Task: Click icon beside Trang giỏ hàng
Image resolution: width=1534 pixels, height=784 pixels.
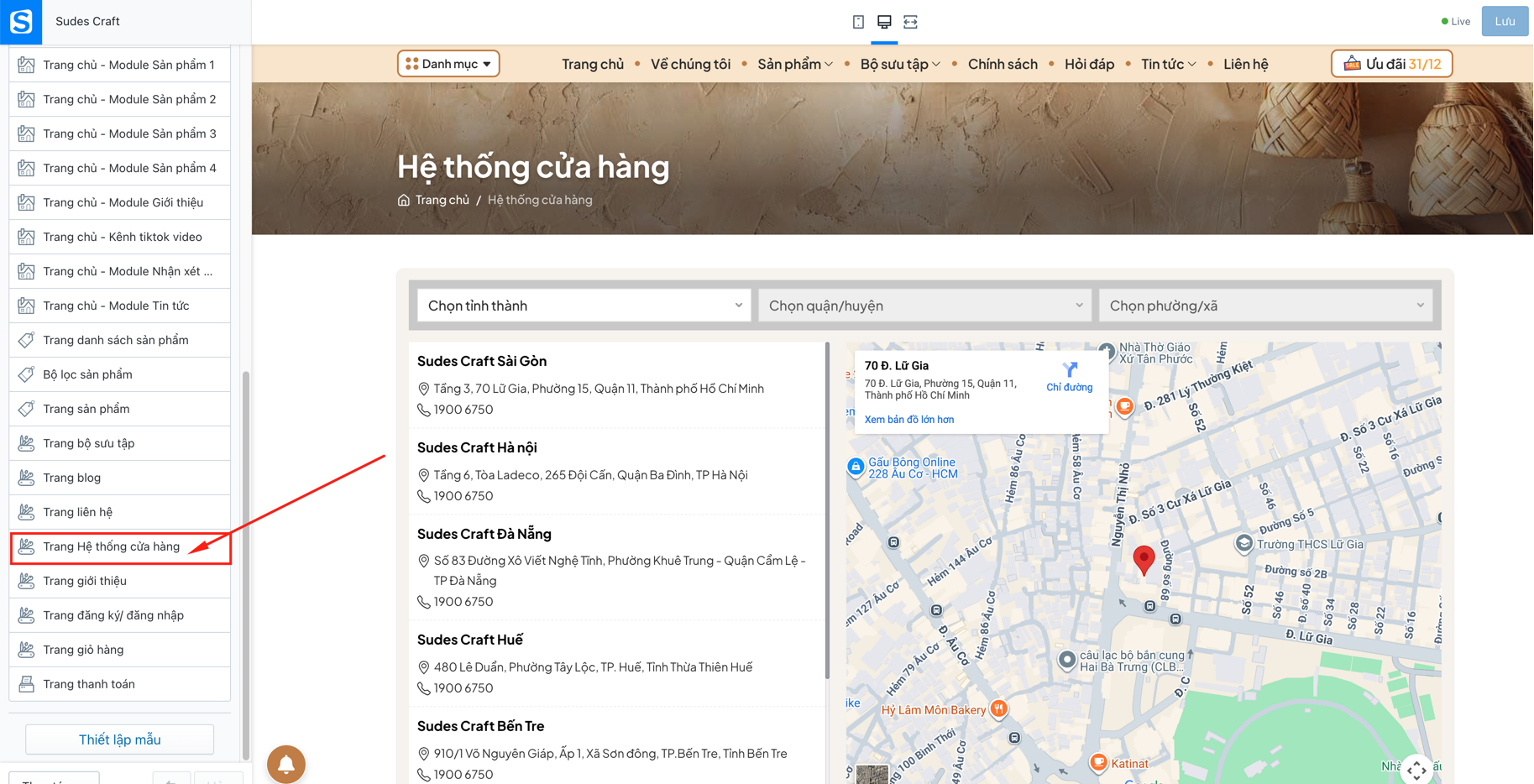Action: [x=27, y=650]
